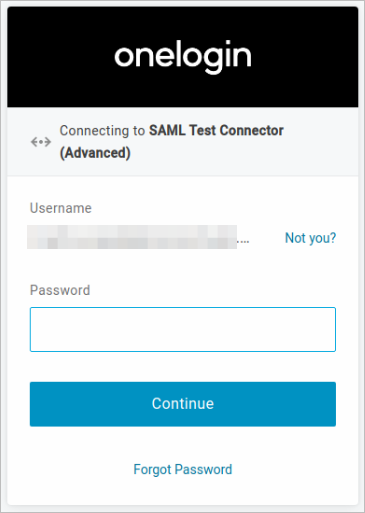Focus the Password input field
This screenshot has height=513, width=365.
[x=183, y=329]
